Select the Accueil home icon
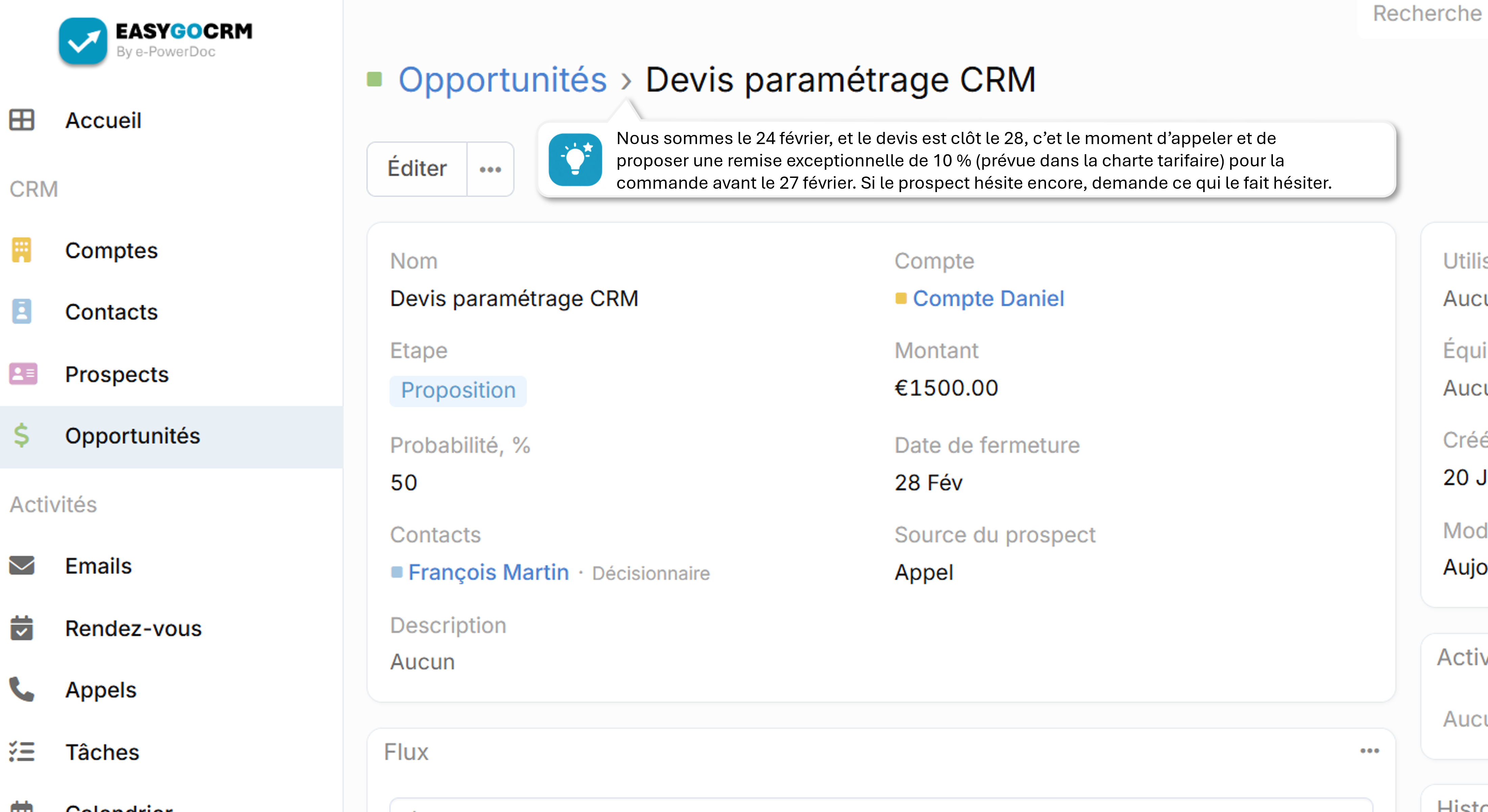The image size is (1488, 812). (x=21, y=120)
